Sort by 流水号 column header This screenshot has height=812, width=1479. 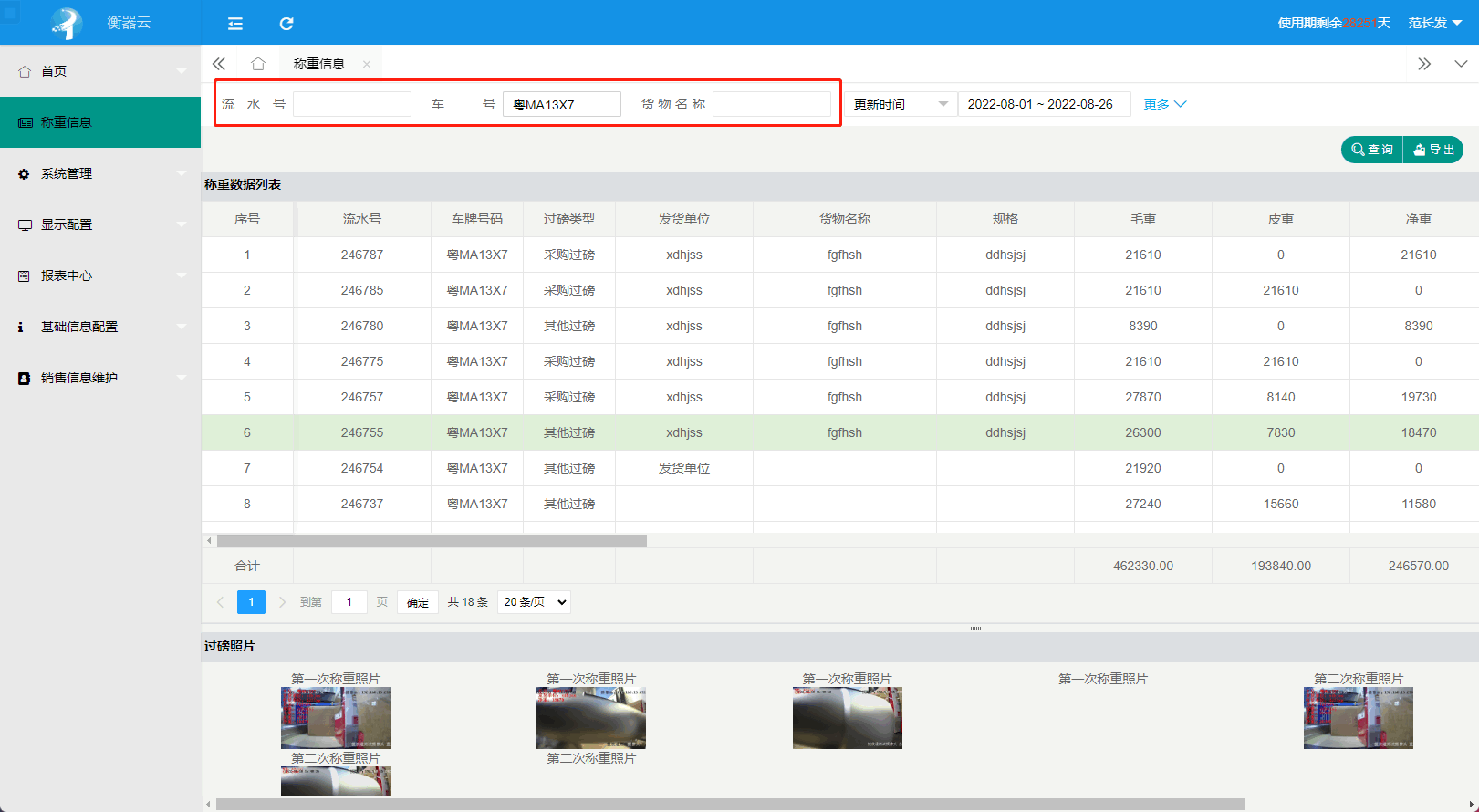(x=362, y=219)
